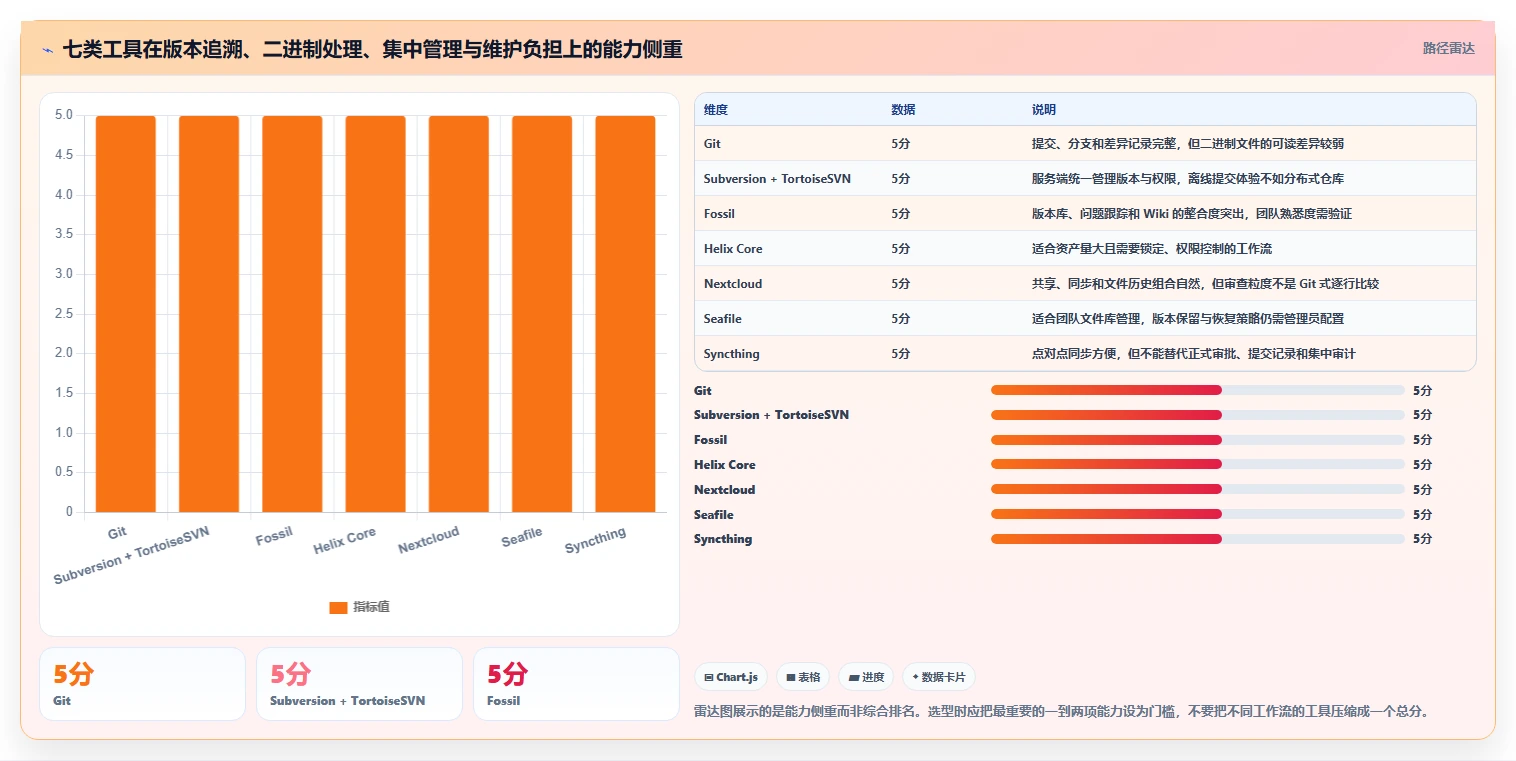Viewport: 1516px width, 761px height.
Task: Click the Nextcloud x-axis label
Action: click(x=429, y=540)
